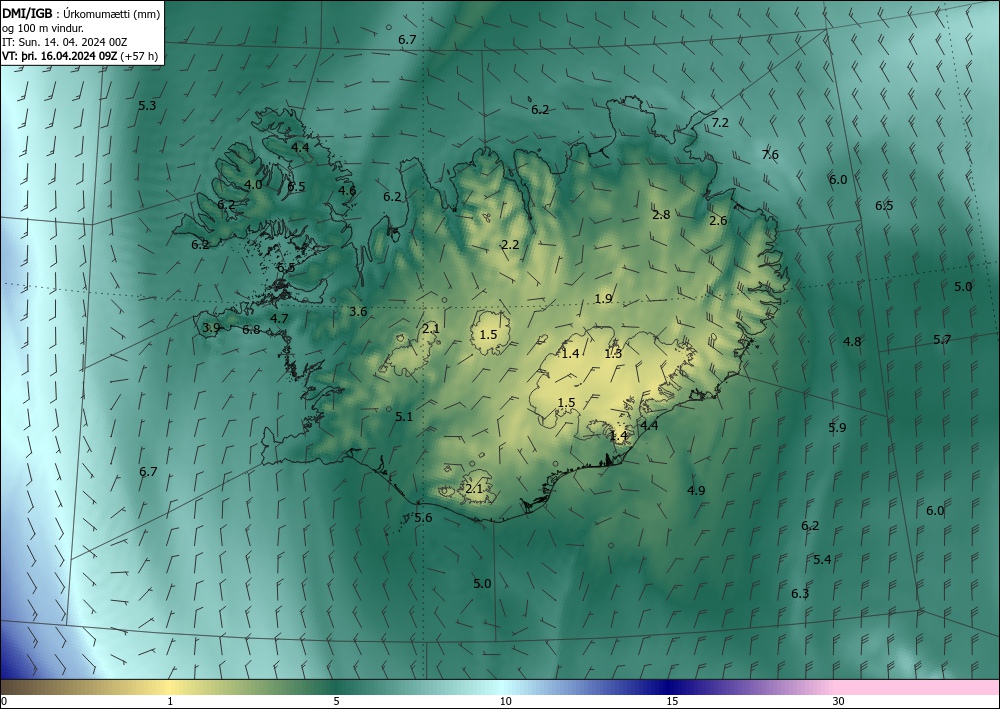
Task: Click the 1 tick on the color scale
Action: pyautogui.click(x=170, y=702)
